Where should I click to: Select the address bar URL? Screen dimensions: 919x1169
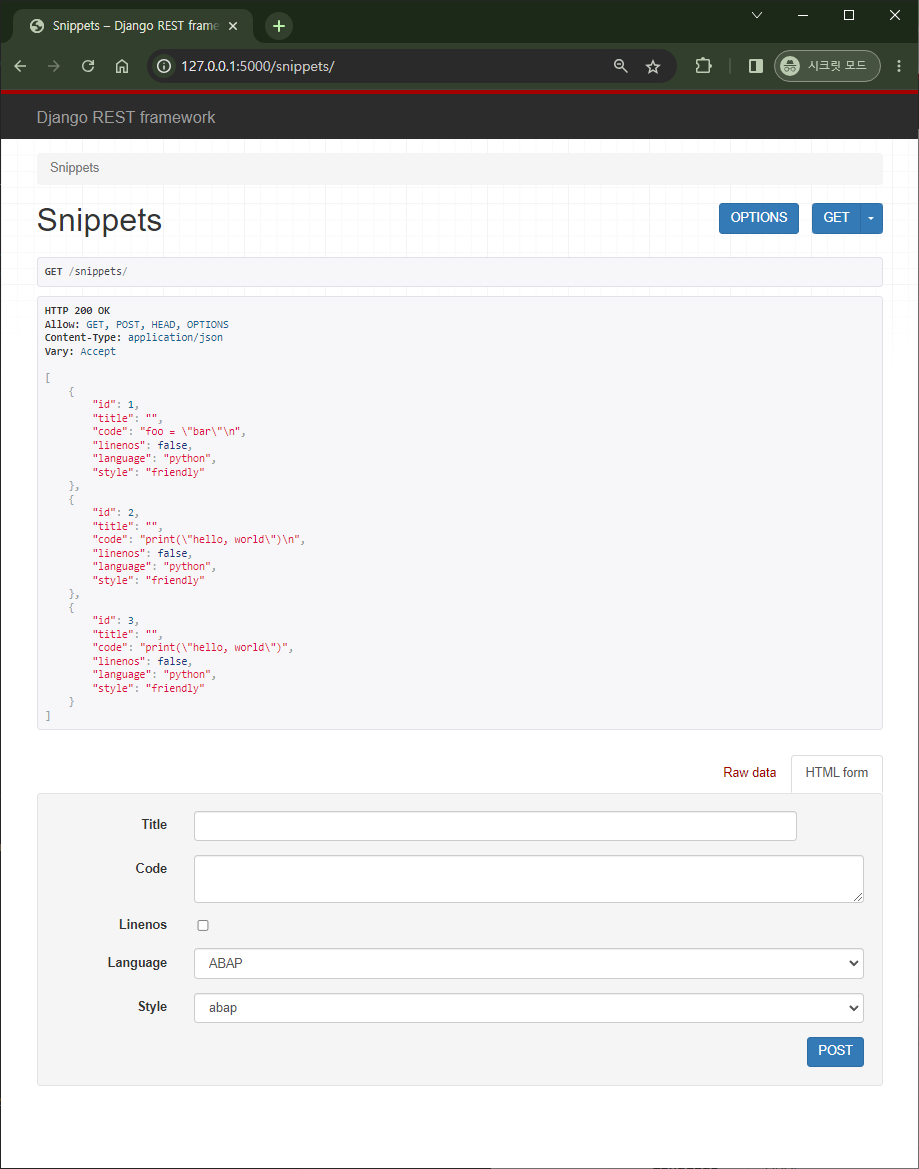click(258, 66)
